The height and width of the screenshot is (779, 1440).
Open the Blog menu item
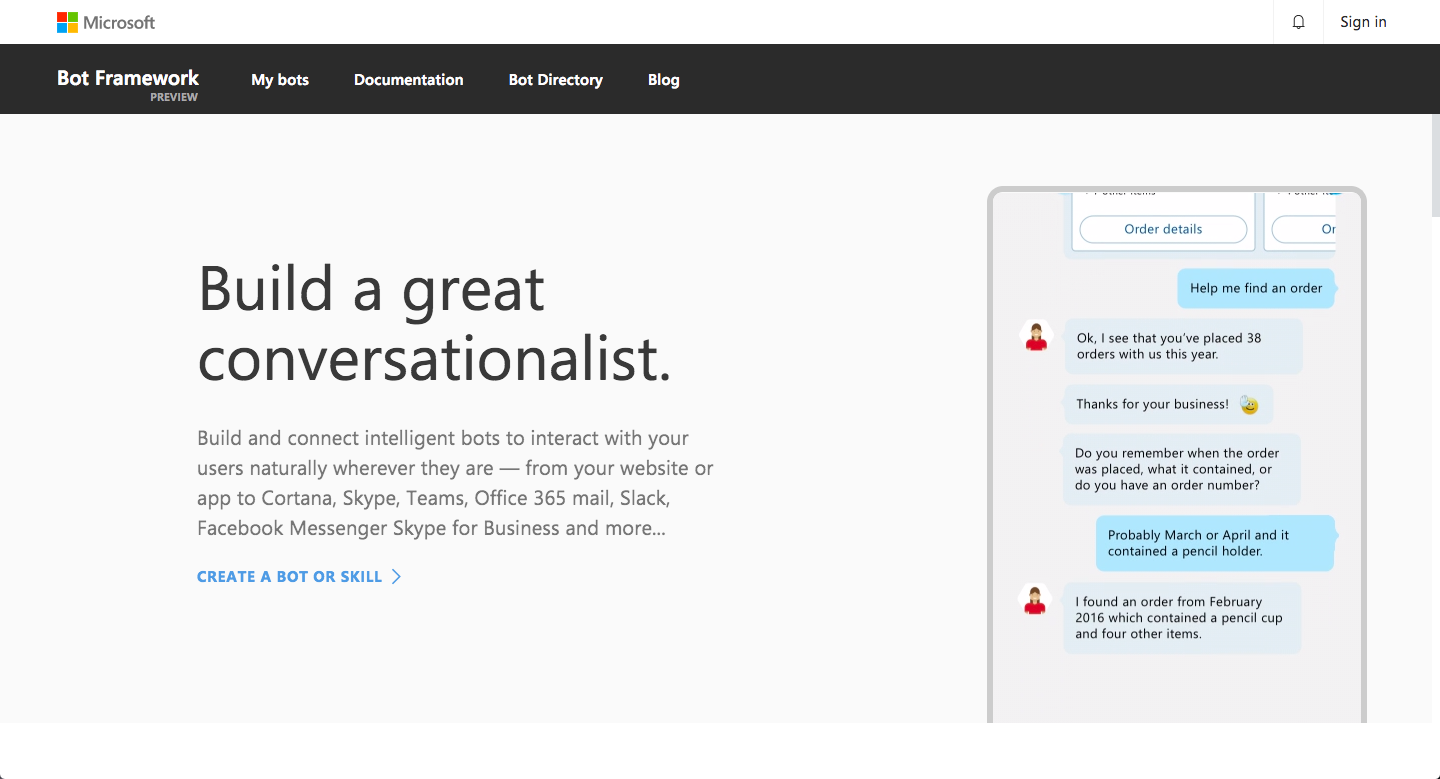663,80
